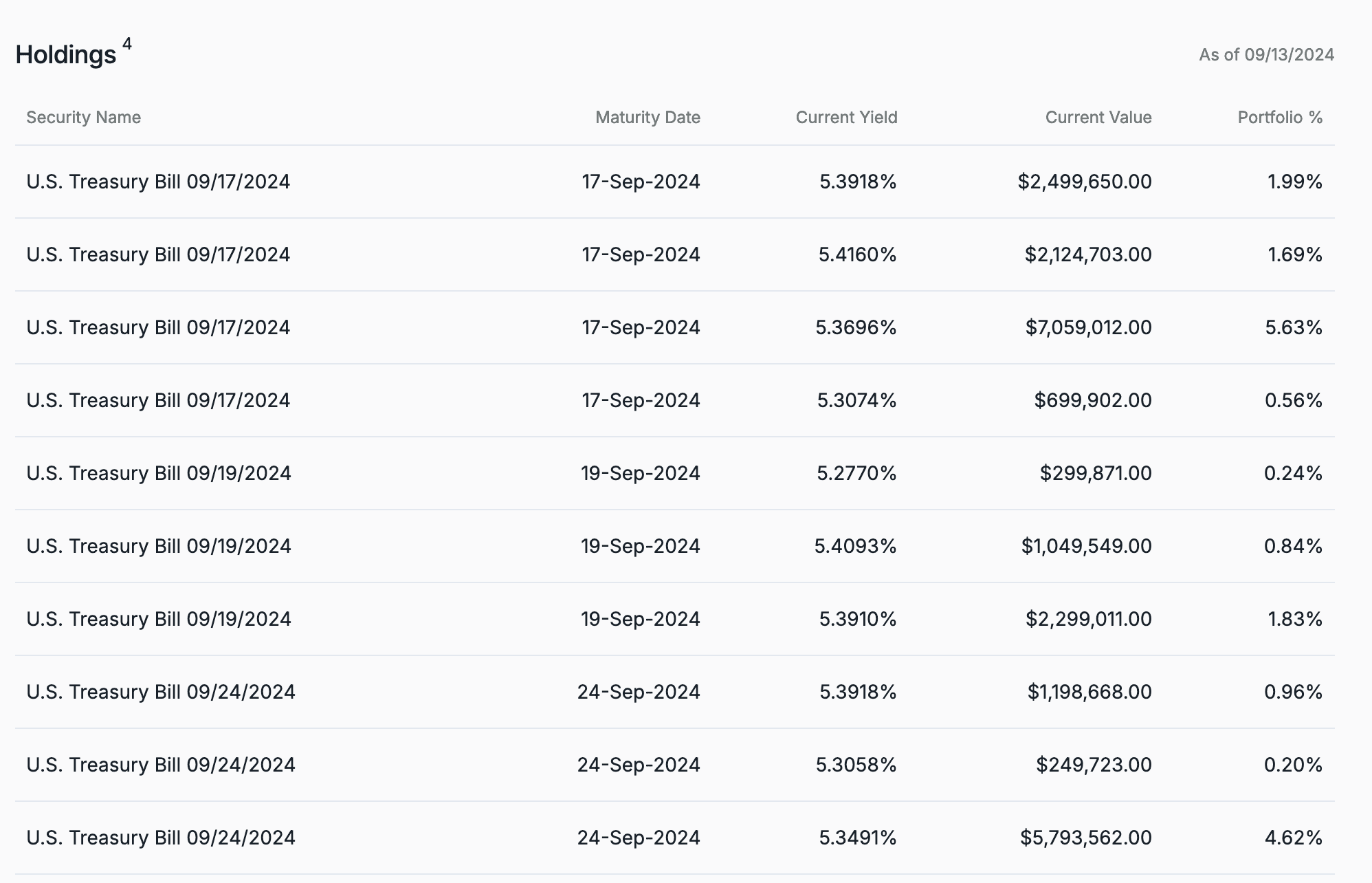Select 19-Sep-2024 date in the 0.24% portfolio row
The image size is (1372, 883).
pyautogui.click(x=640, y=473)
